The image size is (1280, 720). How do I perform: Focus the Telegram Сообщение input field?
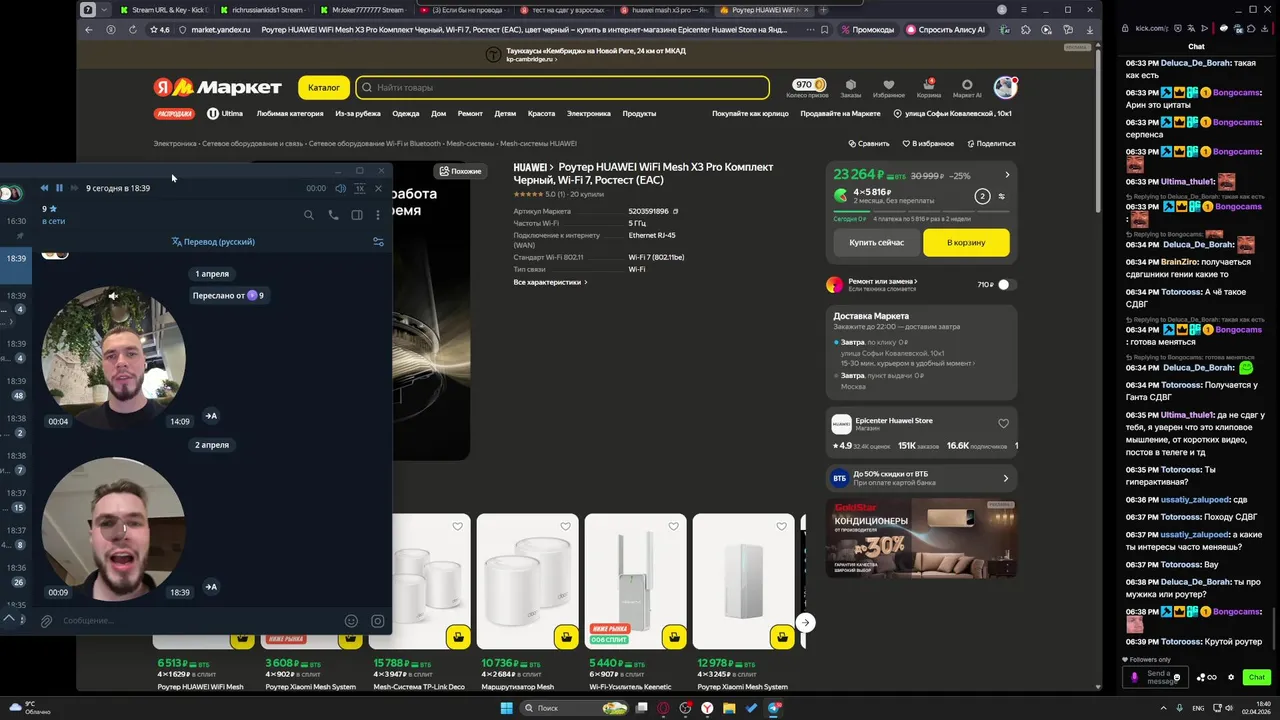[198, 621]
